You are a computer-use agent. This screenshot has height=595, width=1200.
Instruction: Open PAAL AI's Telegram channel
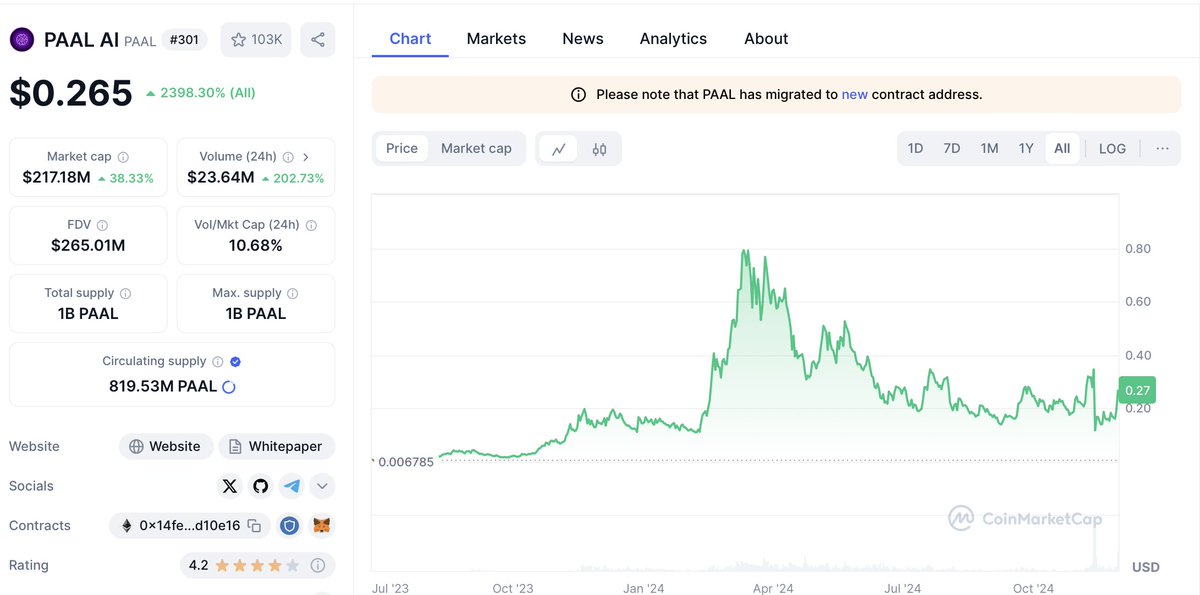click(x=291, y=485)
